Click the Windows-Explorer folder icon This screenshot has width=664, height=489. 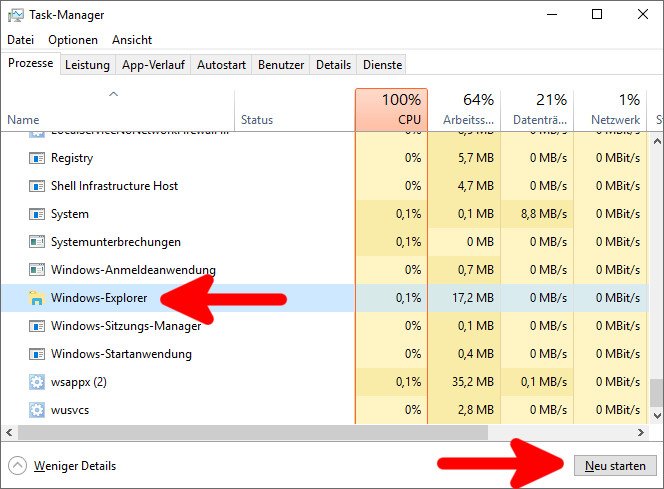(x=36, y=298)
